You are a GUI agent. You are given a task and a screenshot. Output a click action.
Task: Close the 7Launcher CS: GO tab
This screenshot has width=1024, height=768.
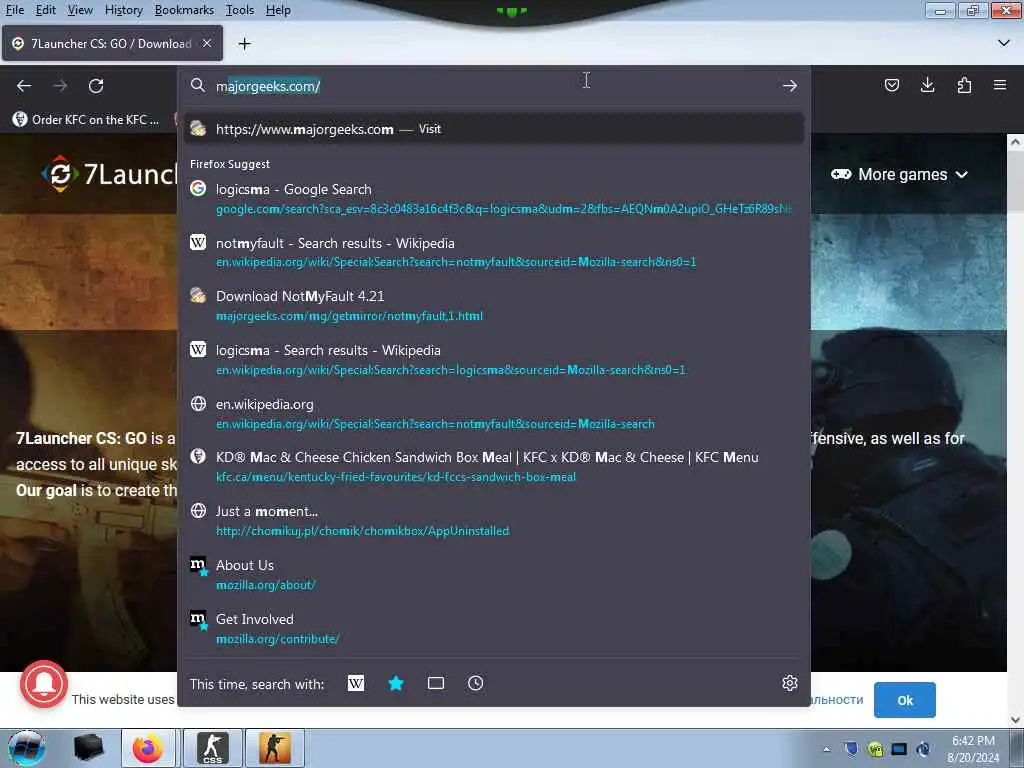pyautogui.click(x=206, y=43)
